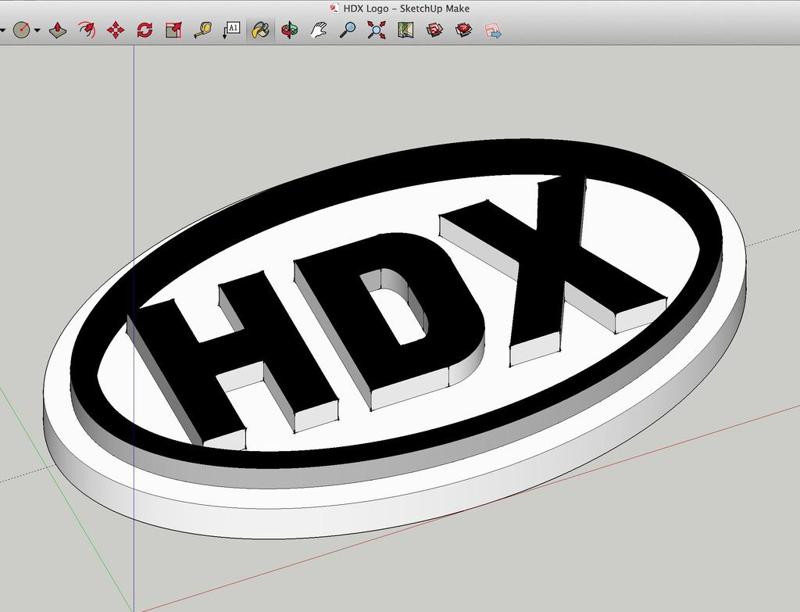Activate the Rotate tool with circular arrows

click(144, 30)
